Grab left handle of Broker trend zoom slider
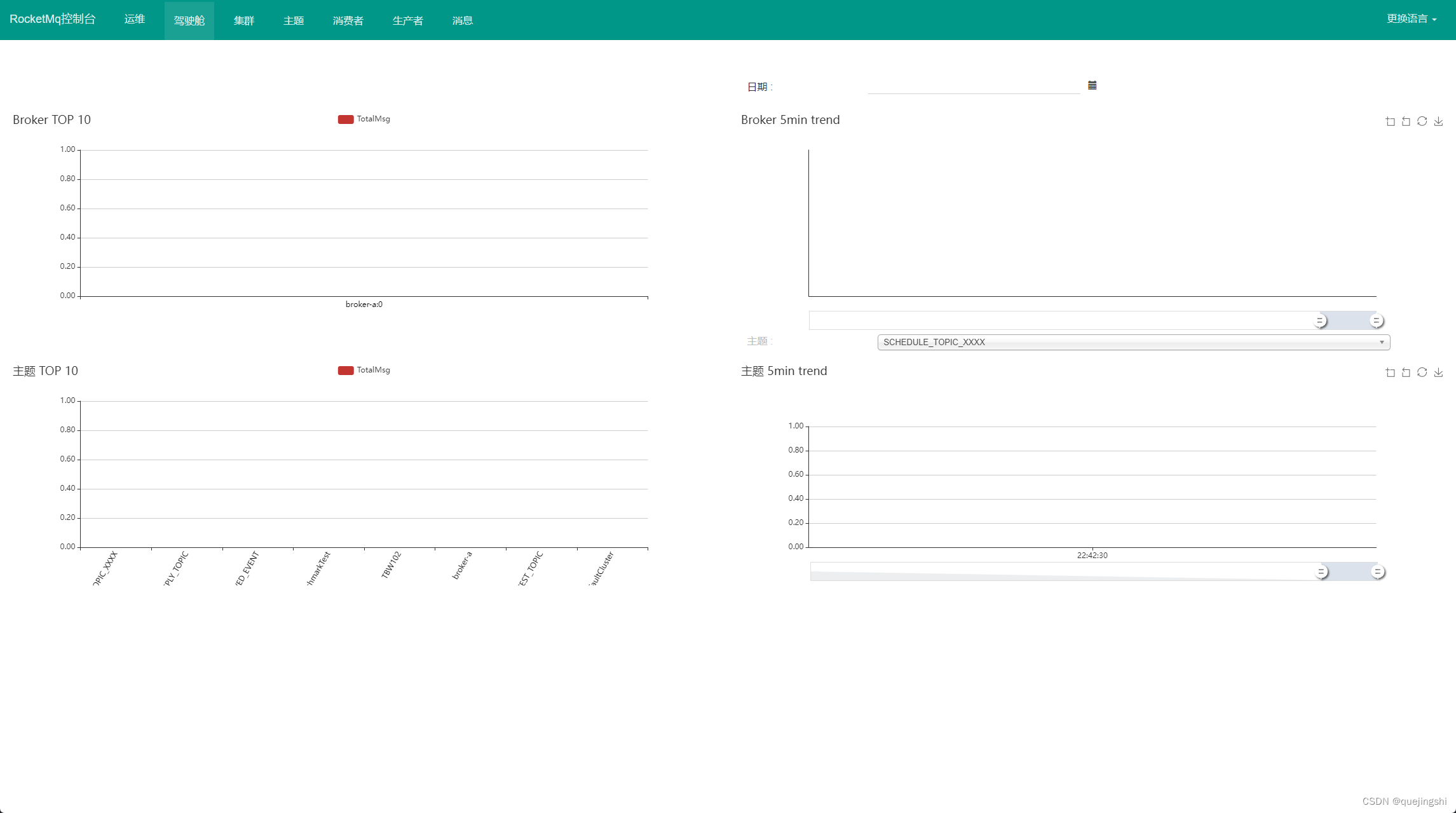This screenshot has height=813, width=1456. pyautogui.click(x=1320, y=320)
